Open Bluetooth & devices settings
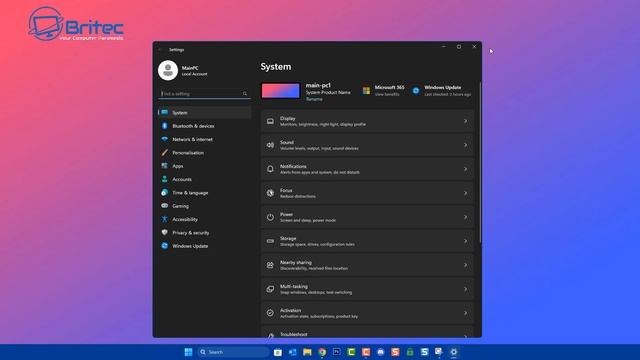Screen dimensions: 640x360 pos(204,126)
